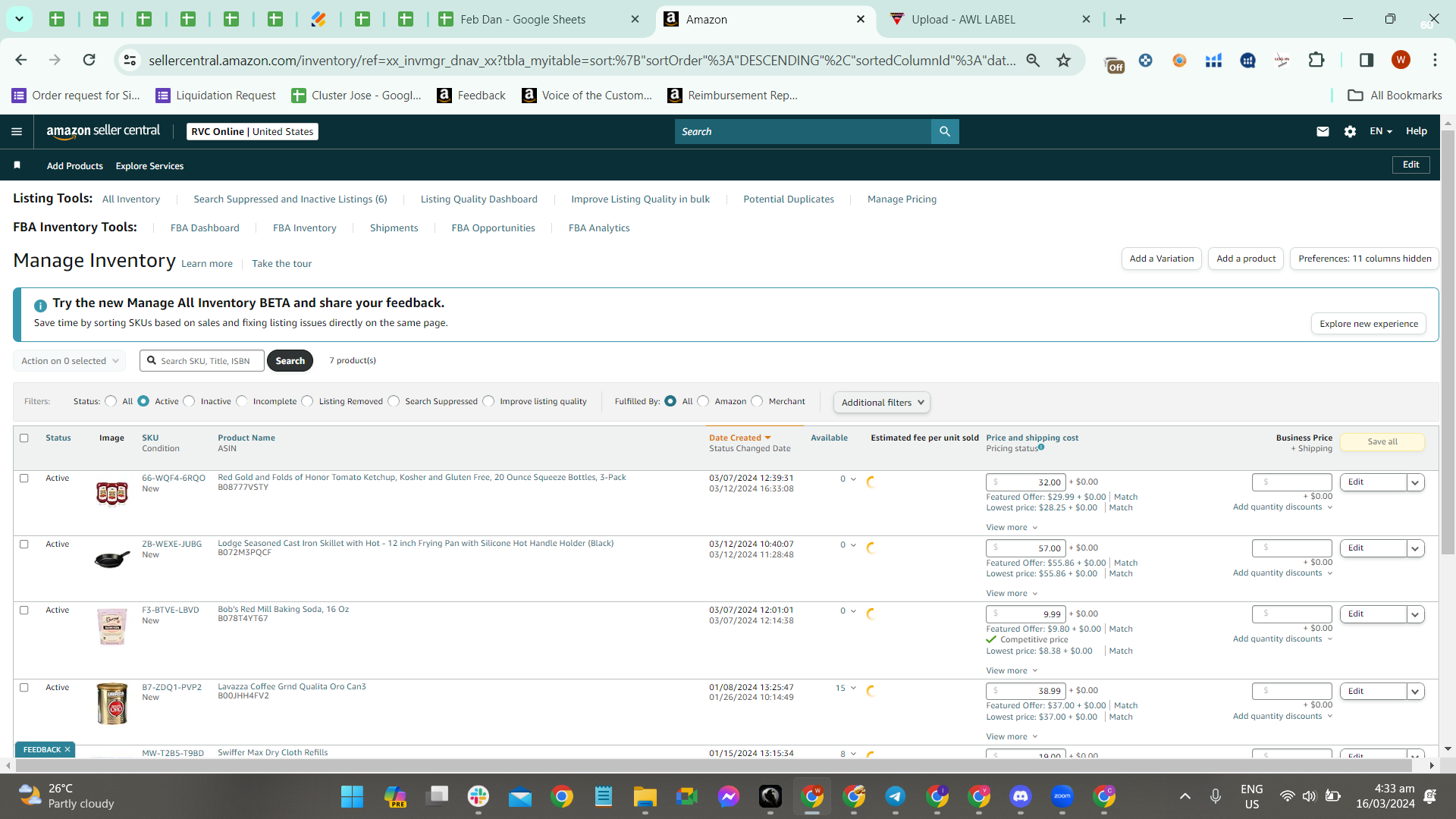Open the Chrome profile avatar W
Screen dimensions: 1456x819
pyautogui.click(x=1401, y=60)
